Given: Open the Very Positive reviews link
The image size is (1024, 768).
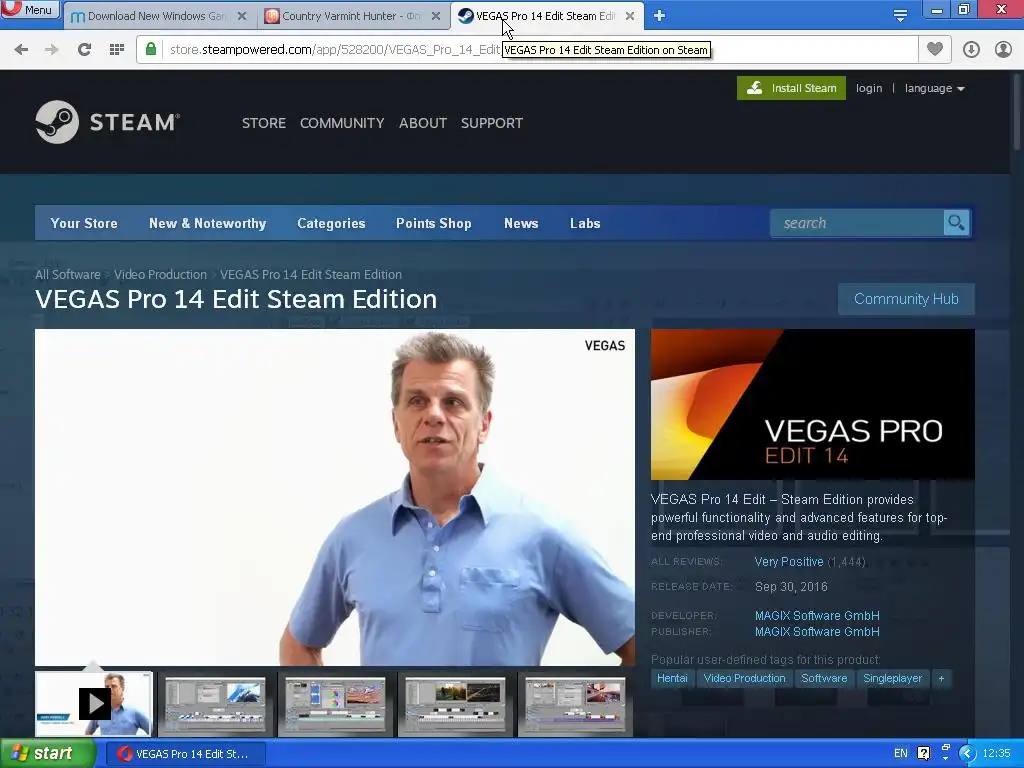Looking at the screenshot, I should 788,562.
